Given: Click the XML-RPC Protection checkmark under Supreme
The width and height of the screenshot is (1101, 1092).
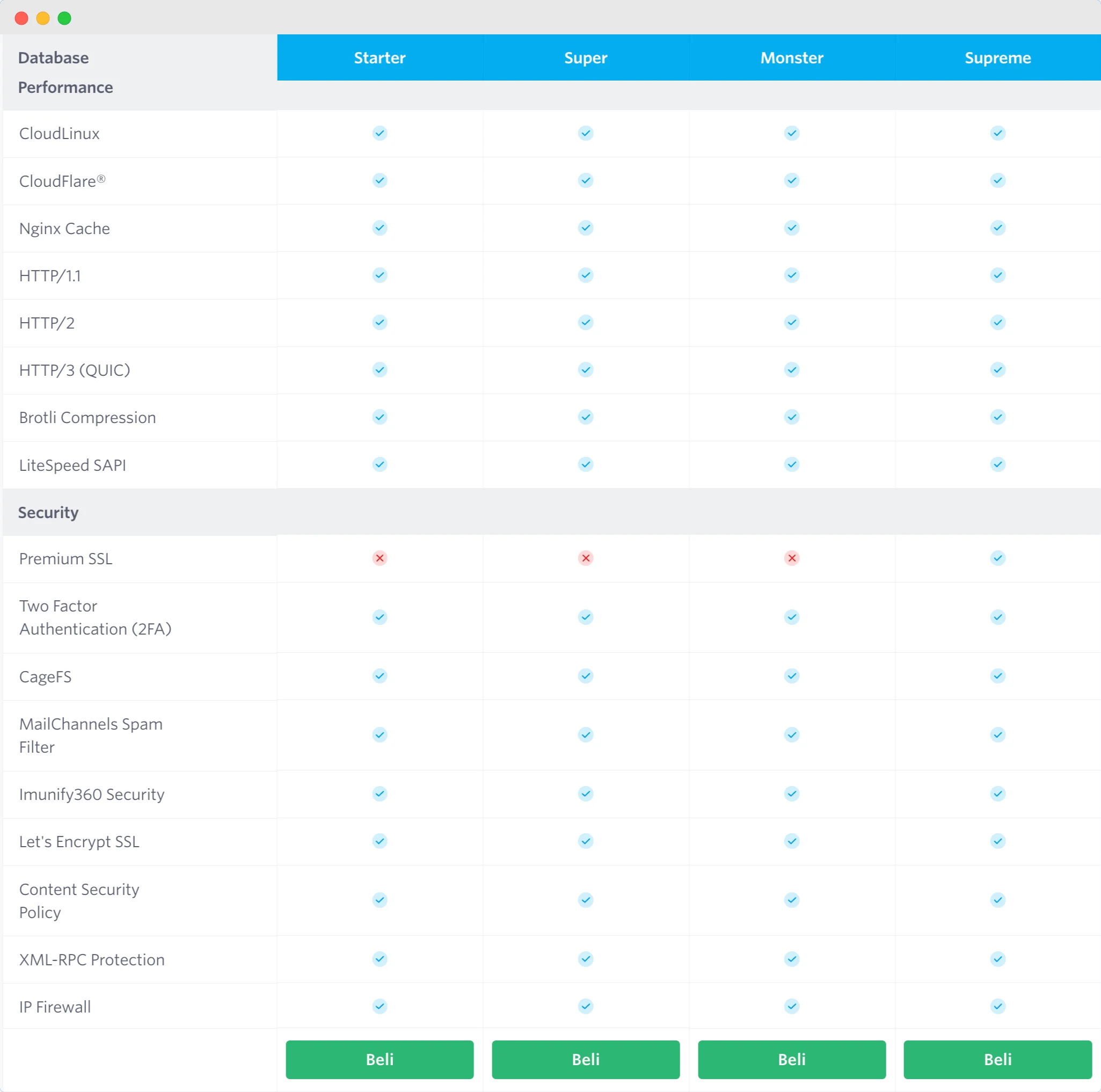Looking at the screenshot, I should coord(998,959).
